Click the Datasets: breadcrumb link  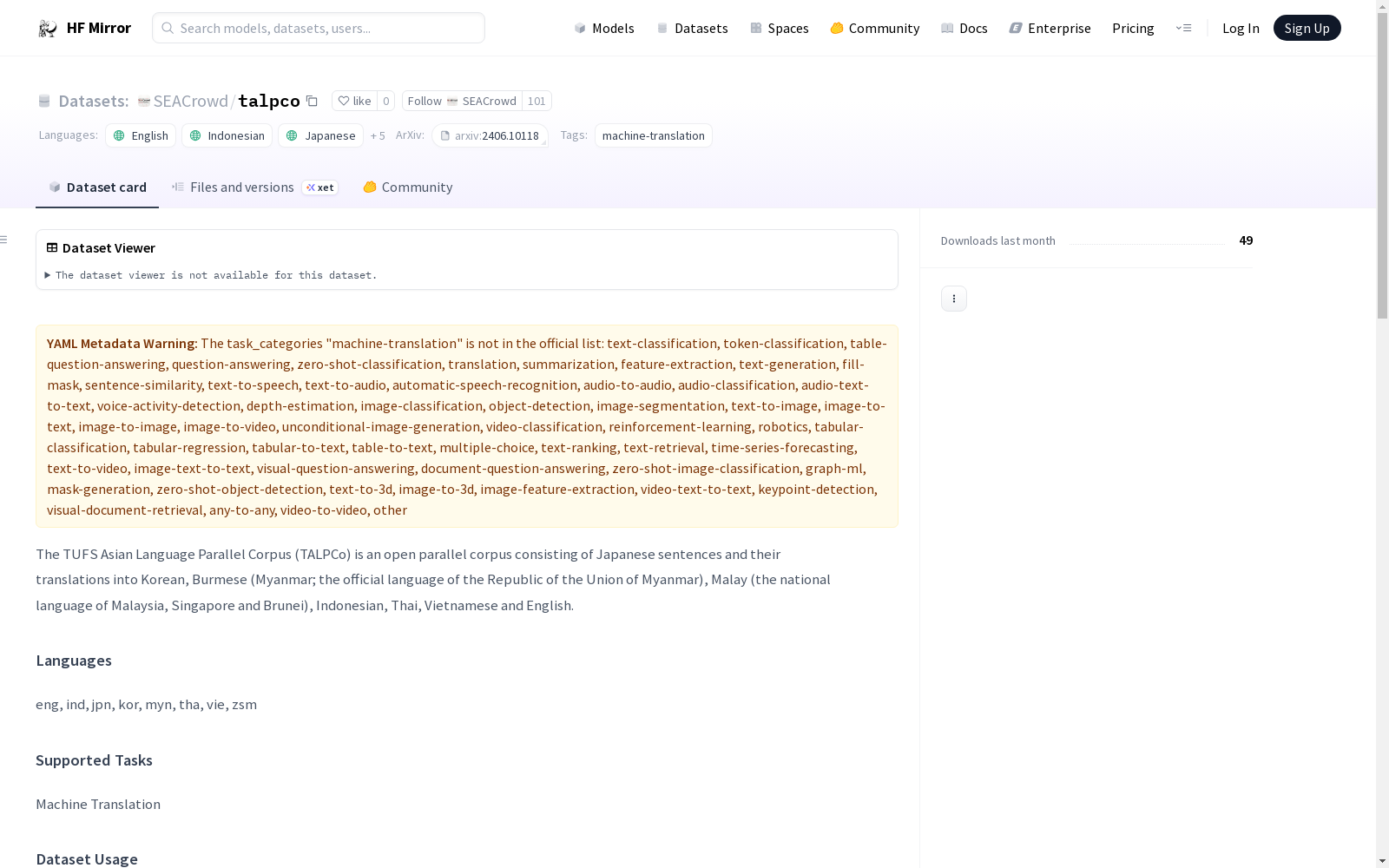pyautogui.click(x=93, y=101)
